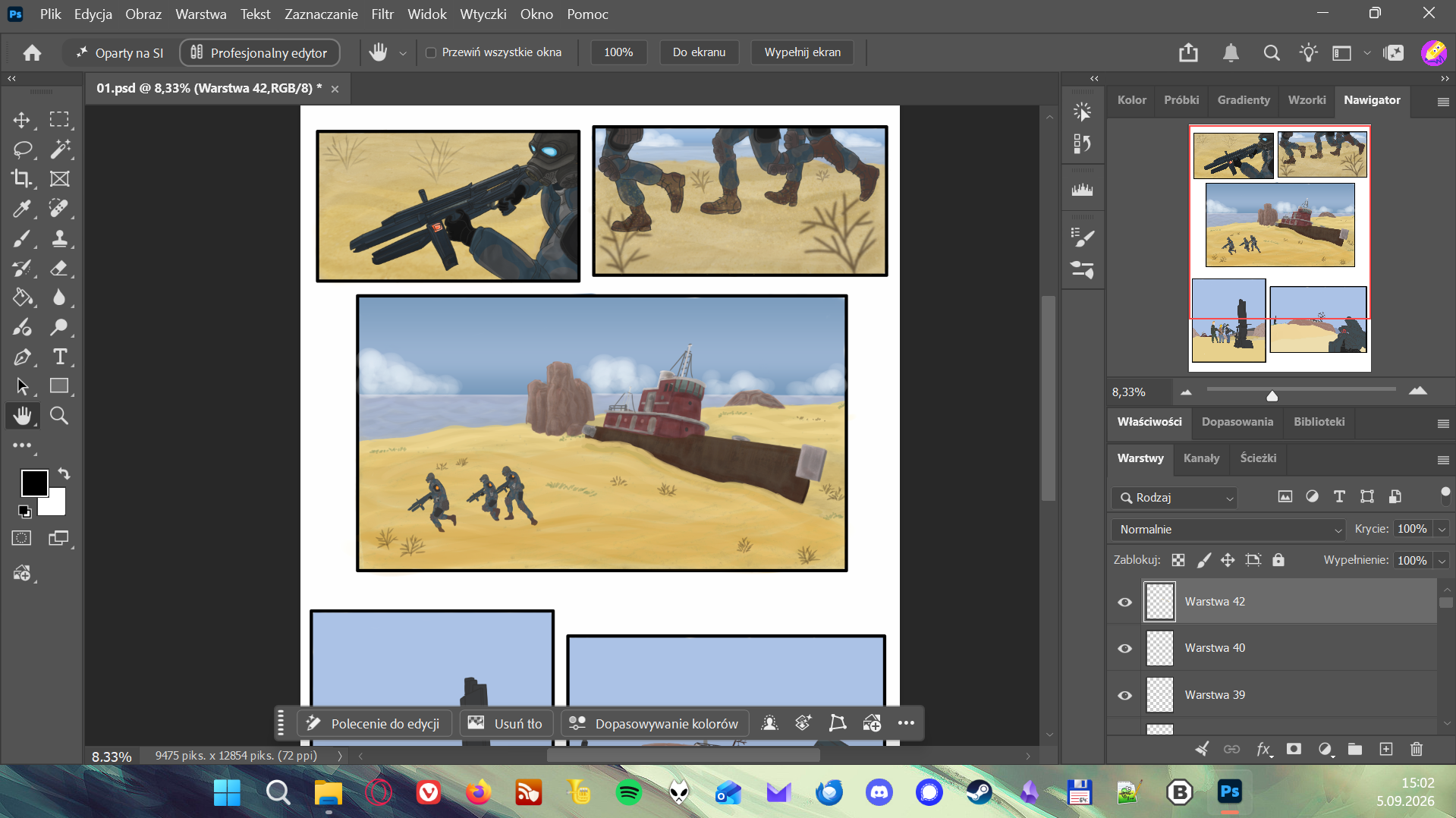1456x818 pixels.
Task: Create a new layer with plus icon
Action: coord(1385,749)
